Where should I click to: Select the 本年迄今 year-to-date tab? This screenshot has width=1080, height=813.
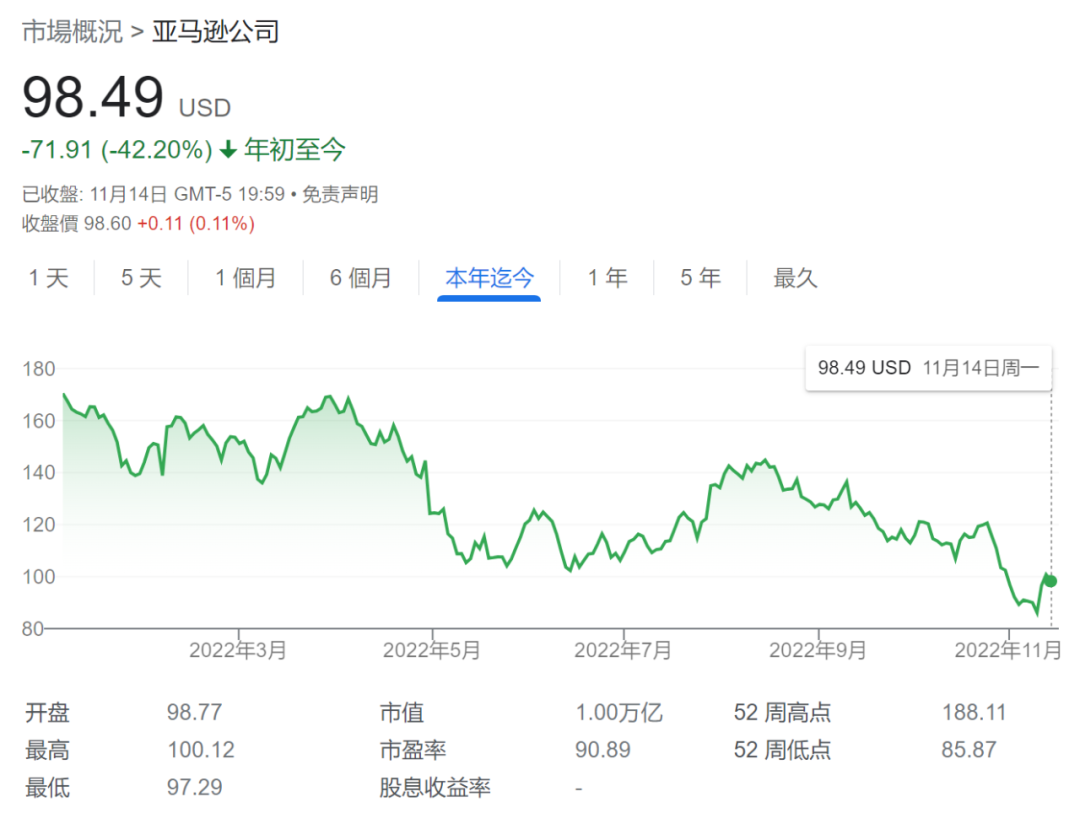[x=489, y=278]
